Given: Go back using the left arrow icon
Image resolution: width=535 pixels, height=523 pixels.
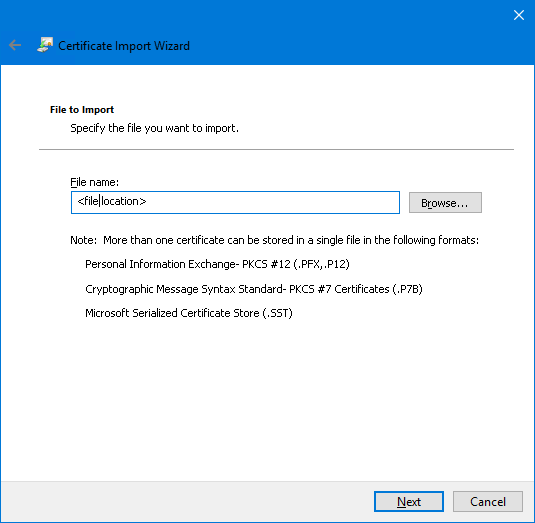Looking at the screenshot, I should tap(15, 45).
